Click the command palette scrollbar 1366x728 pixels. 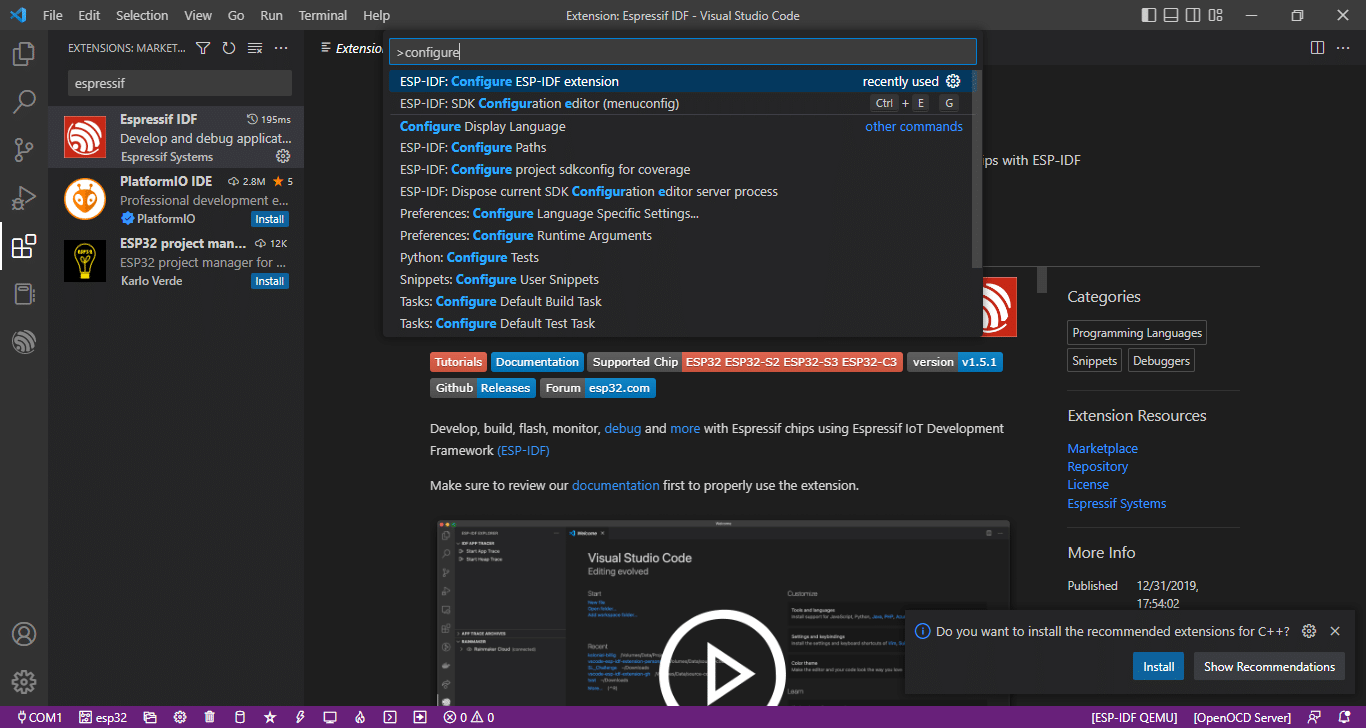pyautogui.click(x=976, y=170)
